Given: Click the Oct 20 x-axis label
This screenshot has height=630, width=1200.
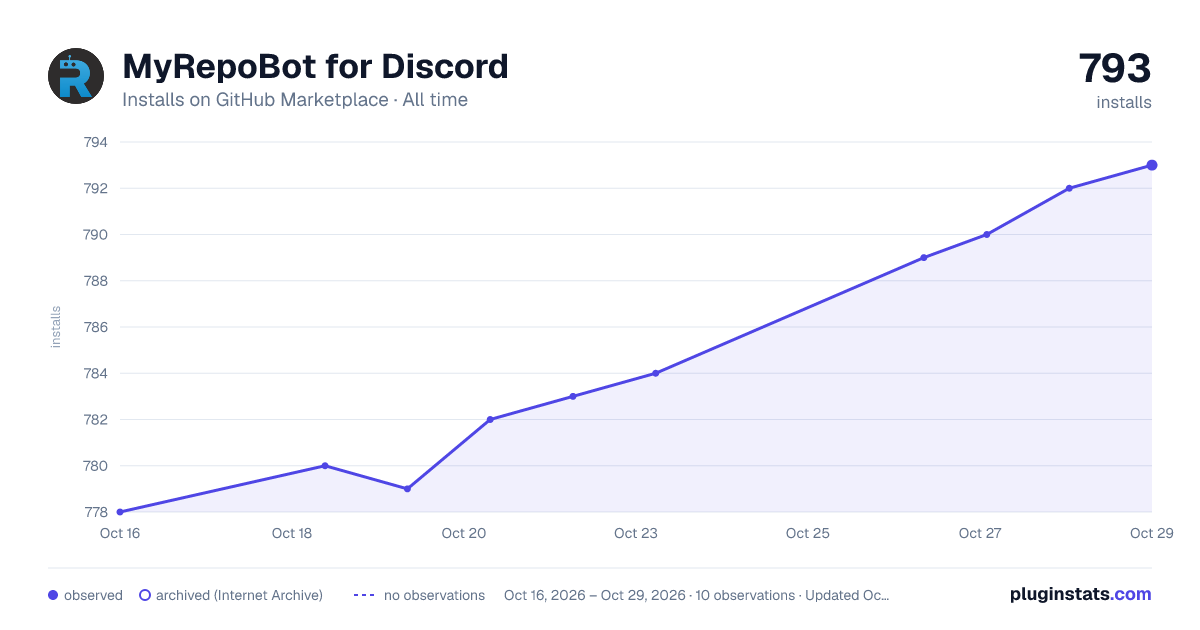Looking at the screenshot, I should [x=464, y=533].
